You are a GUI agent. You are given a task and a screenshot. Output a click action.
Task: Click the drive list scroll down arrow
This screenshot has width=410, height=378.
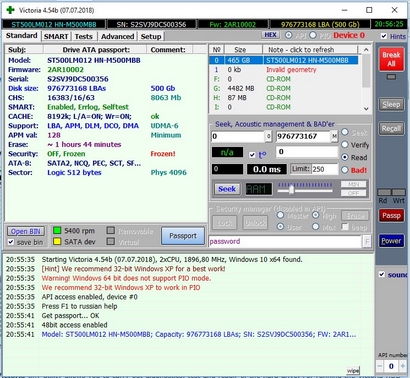(366, 108)
